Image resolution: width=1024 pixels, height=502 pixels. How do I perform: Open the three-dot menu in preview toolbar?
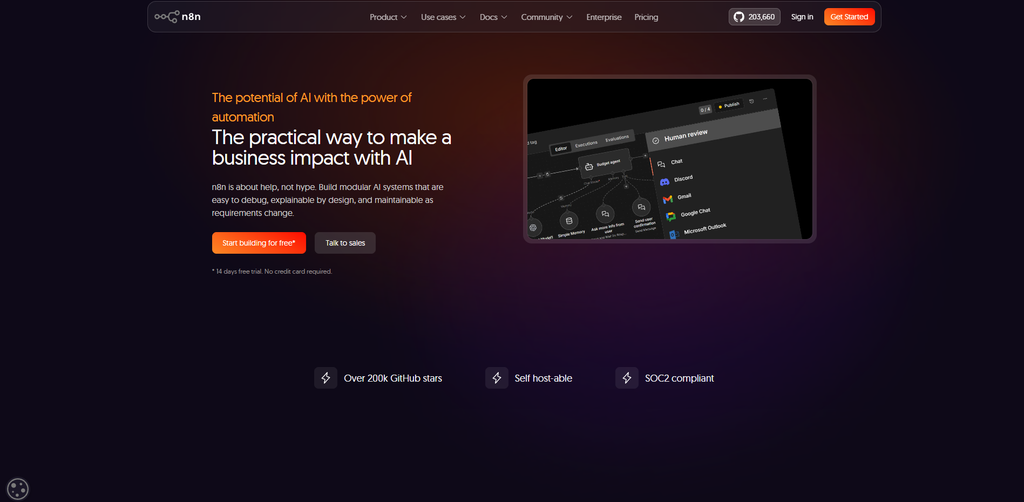click(765, 99)
